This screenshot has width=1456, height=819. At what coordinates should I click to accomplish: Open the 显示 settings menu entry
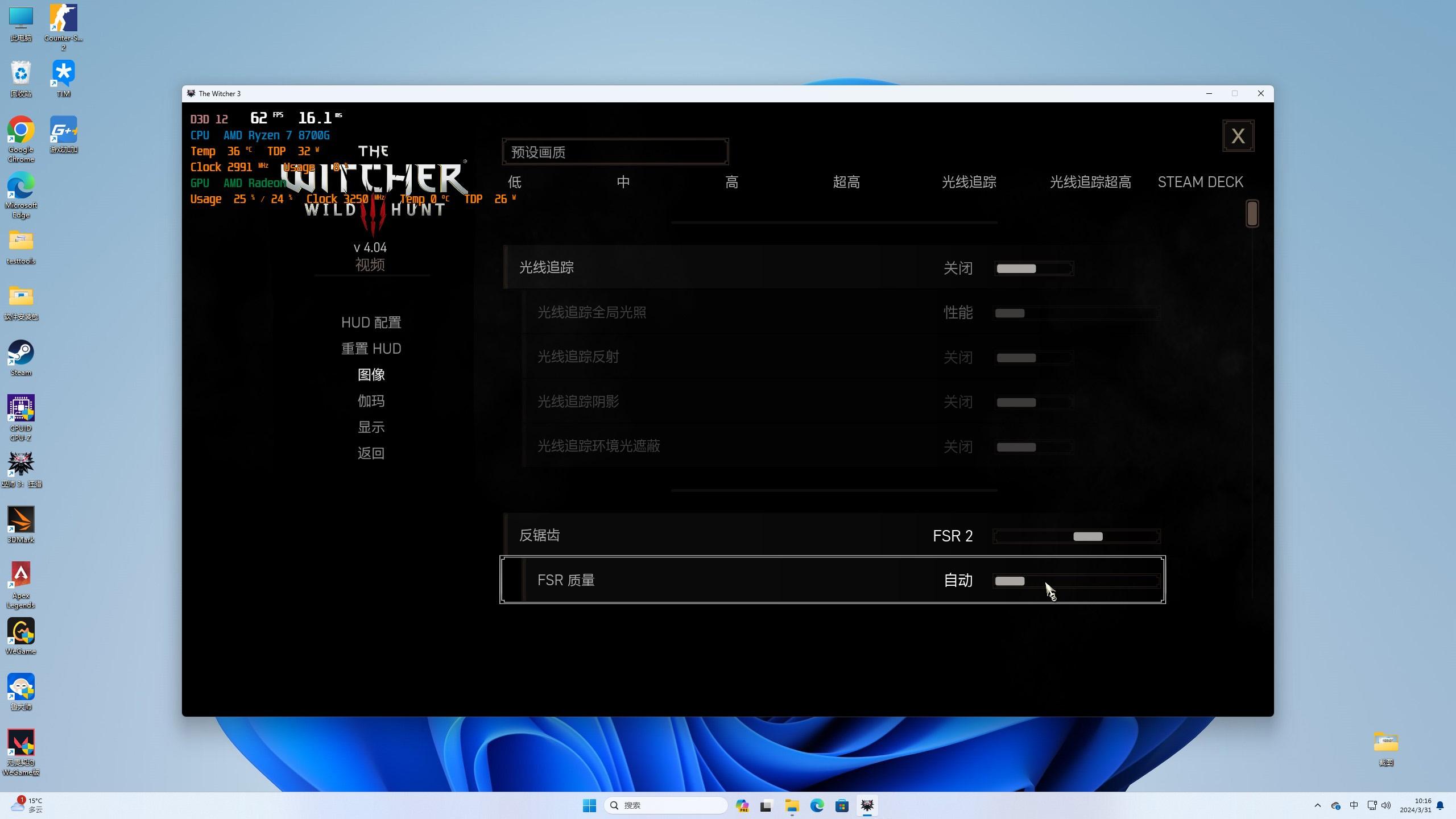371,427
